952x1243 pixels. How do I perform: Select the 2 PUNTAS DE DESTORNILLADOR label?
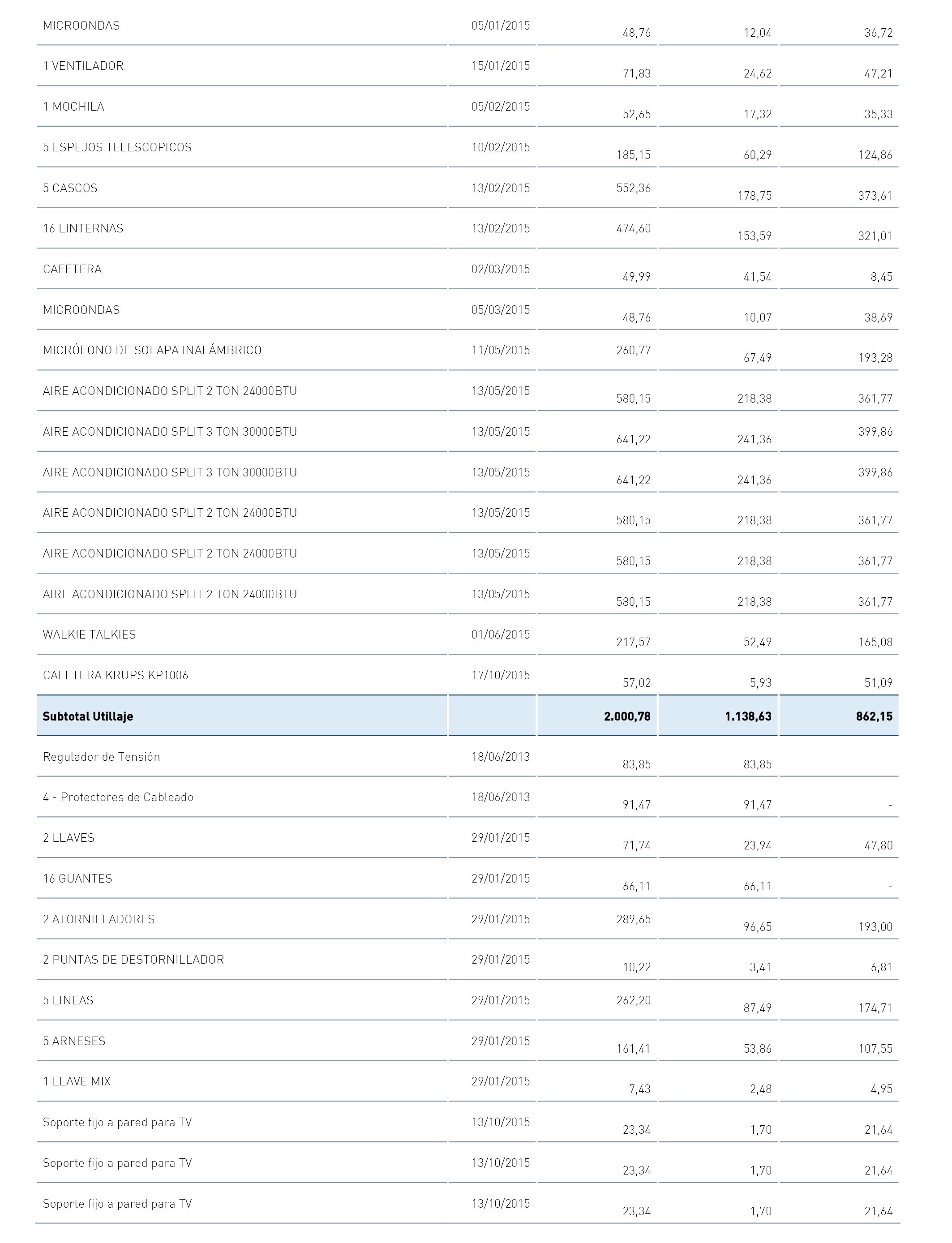[134, 959]
